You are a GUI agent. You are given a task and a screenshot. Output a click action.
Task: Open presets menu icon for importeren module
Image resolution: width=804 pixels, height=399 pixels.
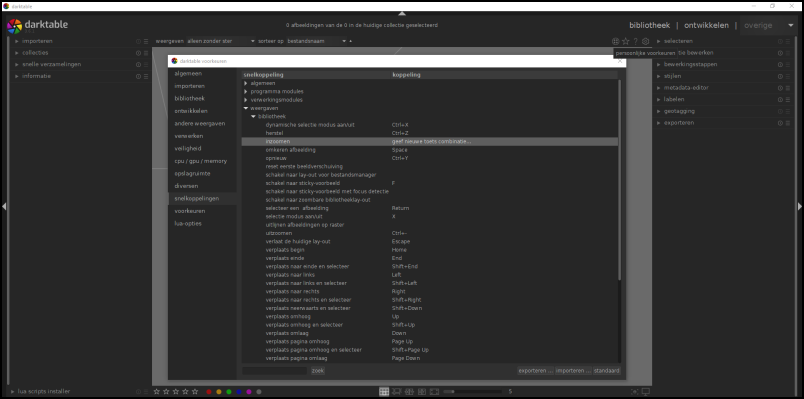[146, 41]
